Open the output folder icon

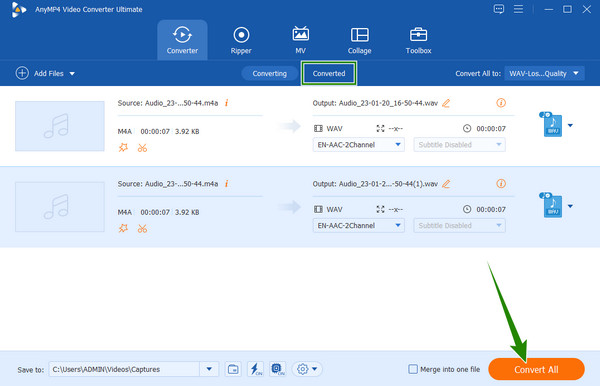coord(233,369)
